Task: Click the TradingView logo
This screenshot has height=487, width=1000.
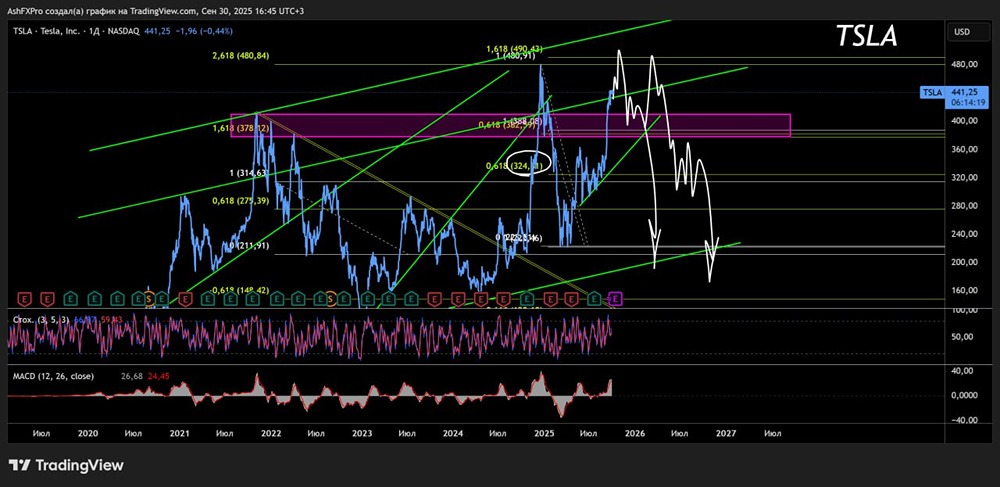Action: click(x=66, y=465)
